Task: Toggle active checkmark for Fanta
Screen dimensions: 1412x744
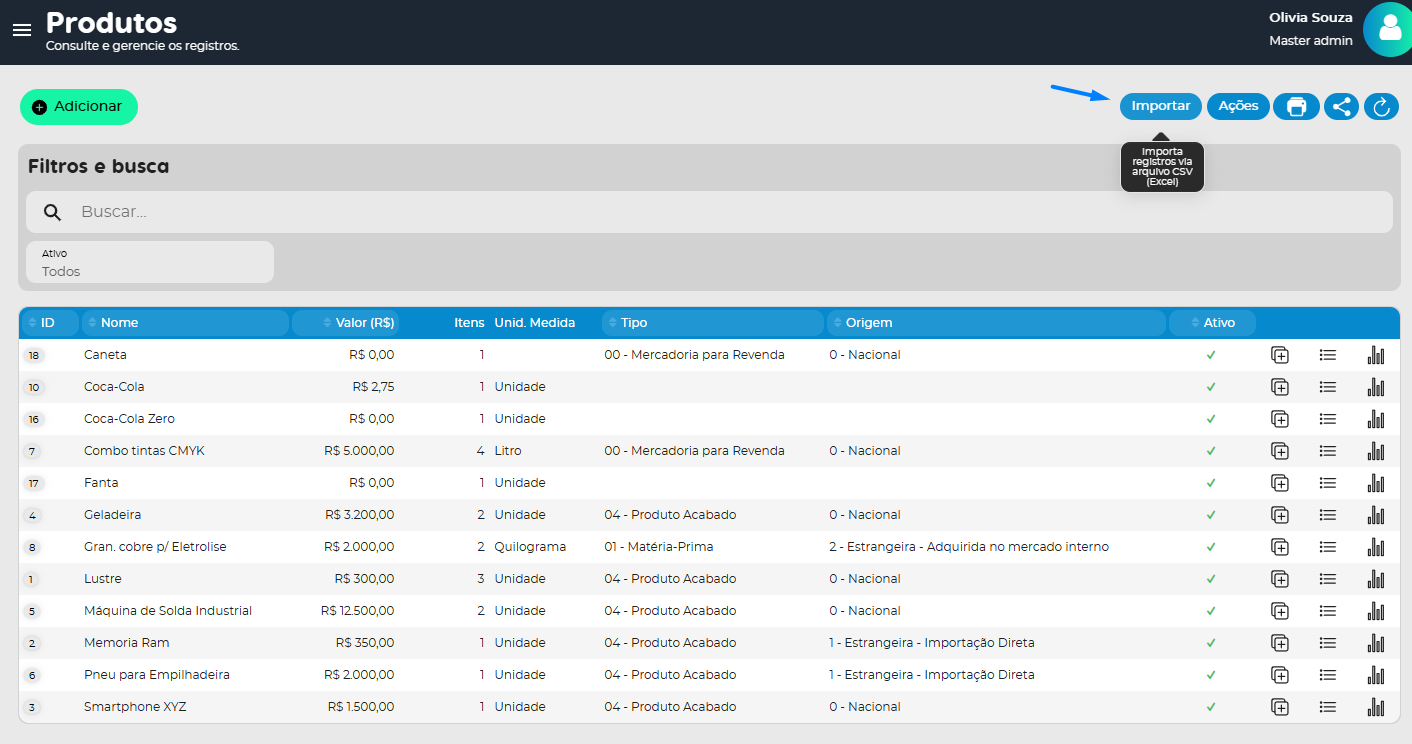Action: tap(1211, 483)
